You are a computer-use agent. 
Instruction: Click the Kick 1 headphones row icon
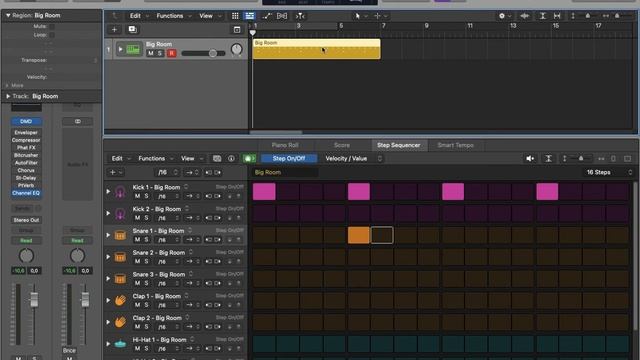120,191
